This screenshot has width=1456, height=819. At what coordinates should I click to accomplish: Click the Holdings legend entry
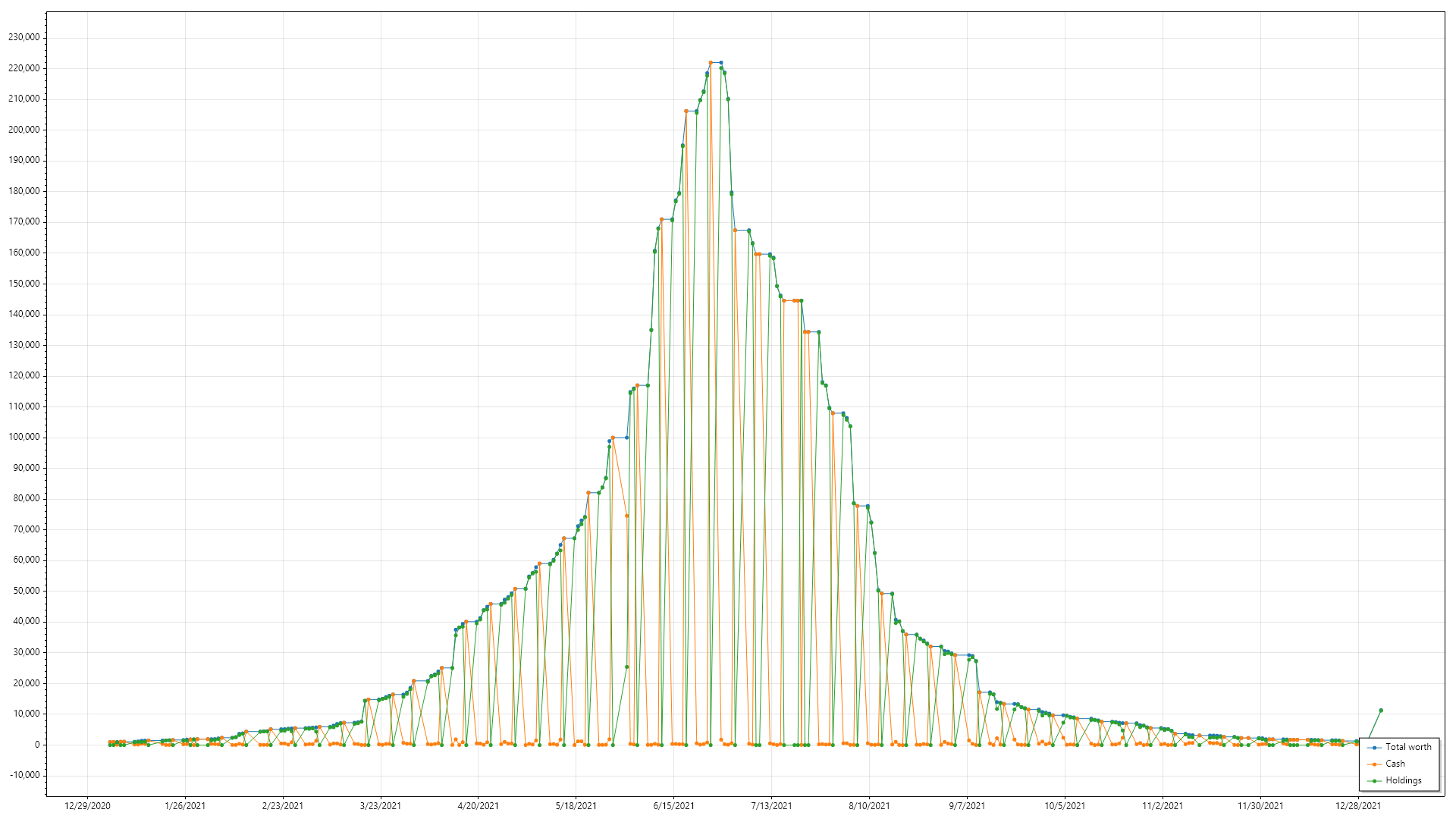coord(1395,780)
